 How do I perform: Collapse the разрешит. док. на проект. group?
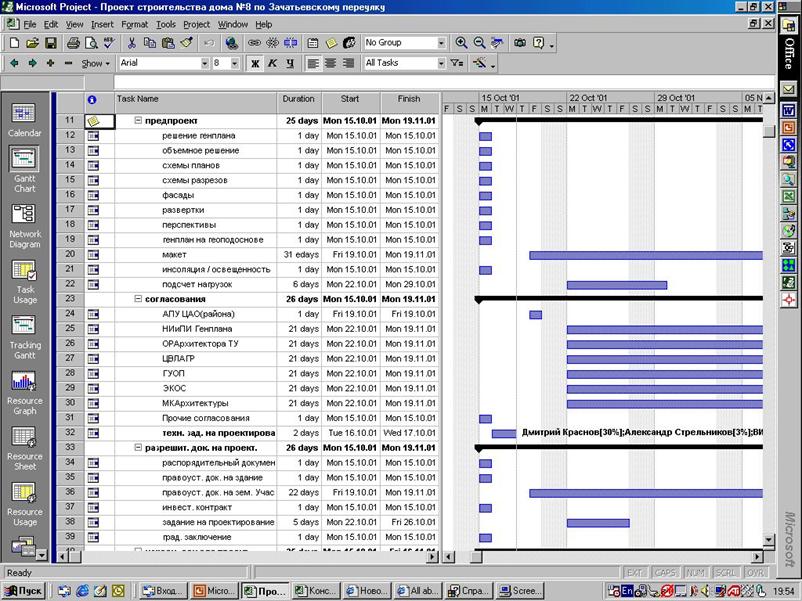[x=138, y=448]
